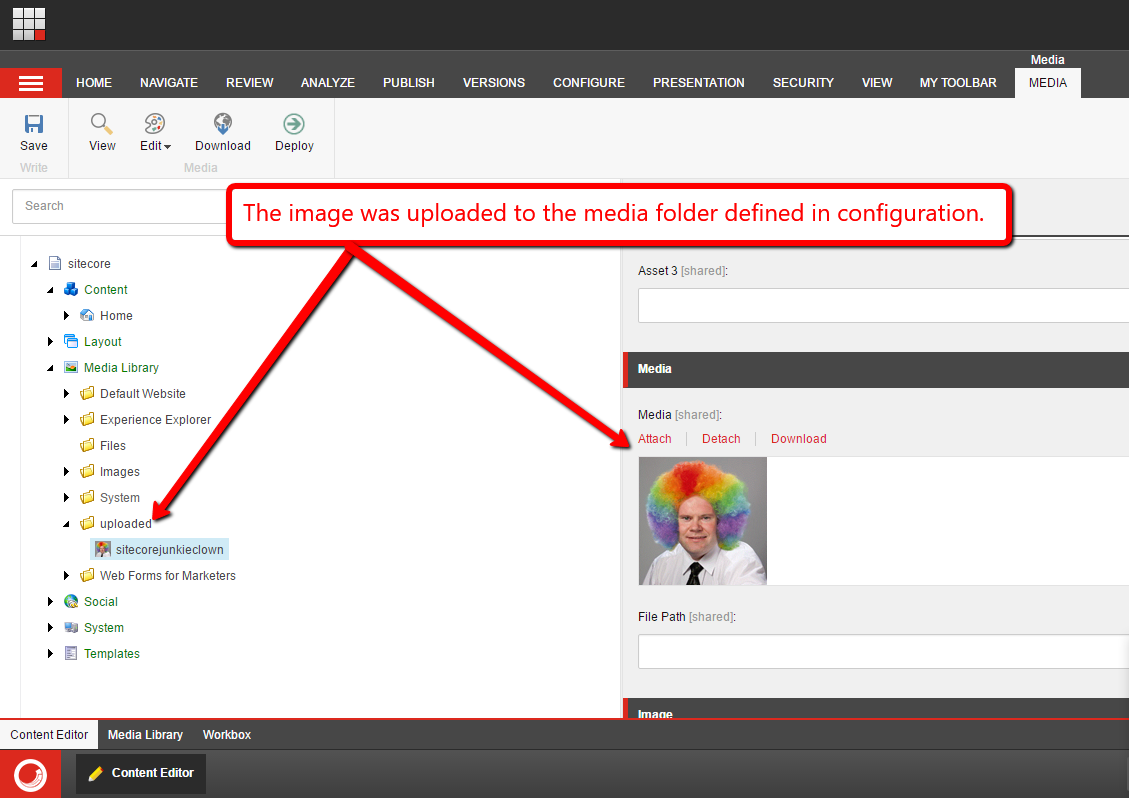Collapse the uploaded folder node
Image resolution: width=1129 pixels, height=798 pixels.
click(67, 524)
